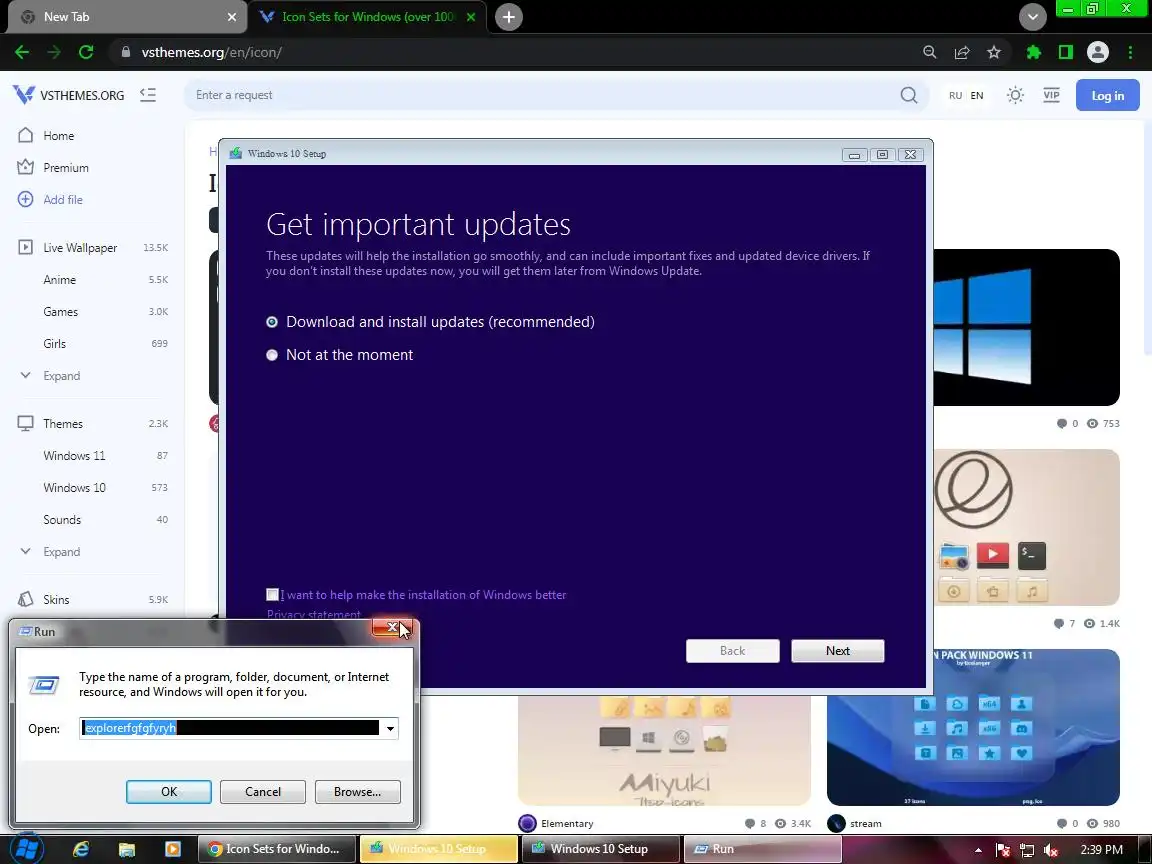The image size is (1152, 864).
Task: Go back in the browser
Action: point(22,52)
